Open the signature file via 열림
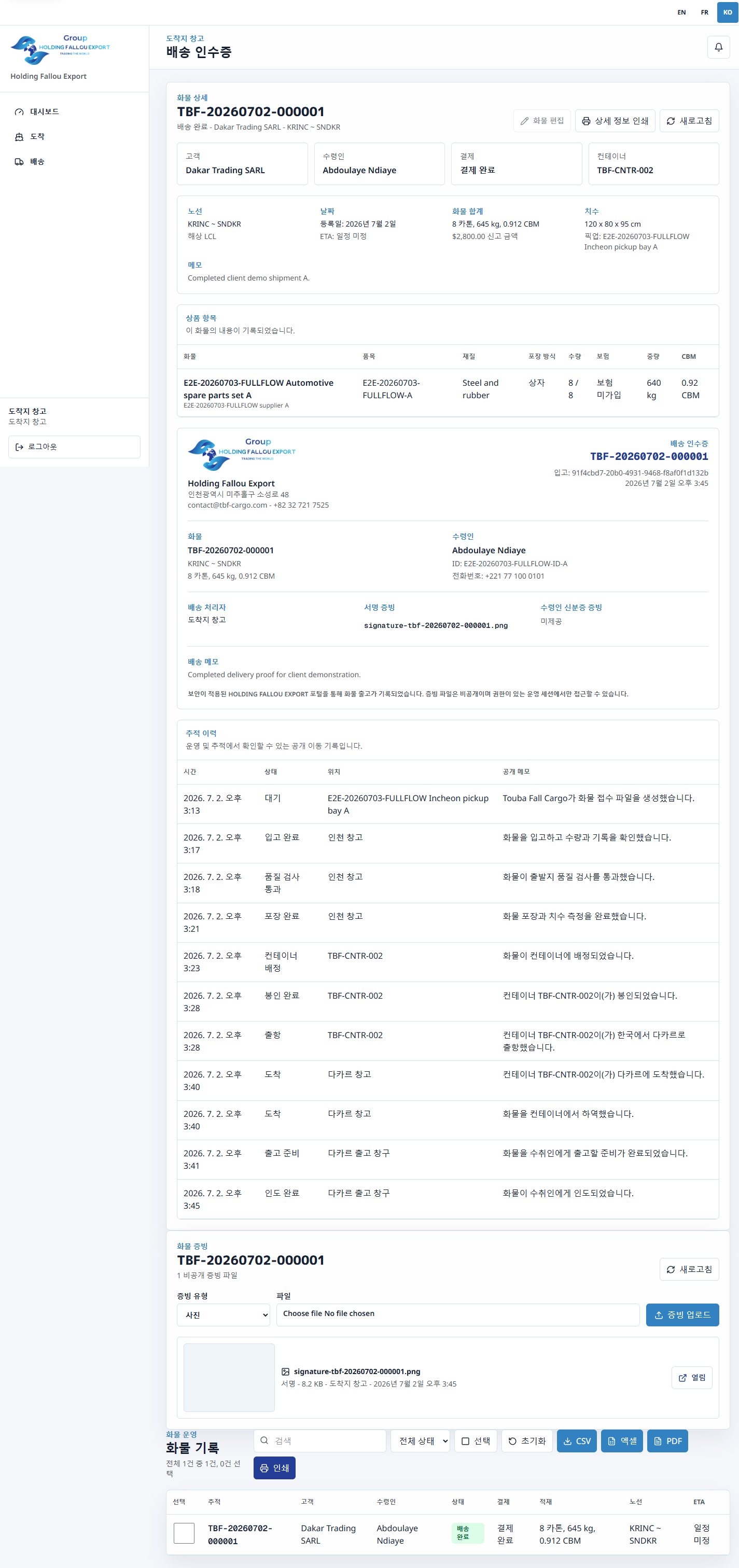The height and width of the screenshot is (1568, 739). [x=691, y=1378]
